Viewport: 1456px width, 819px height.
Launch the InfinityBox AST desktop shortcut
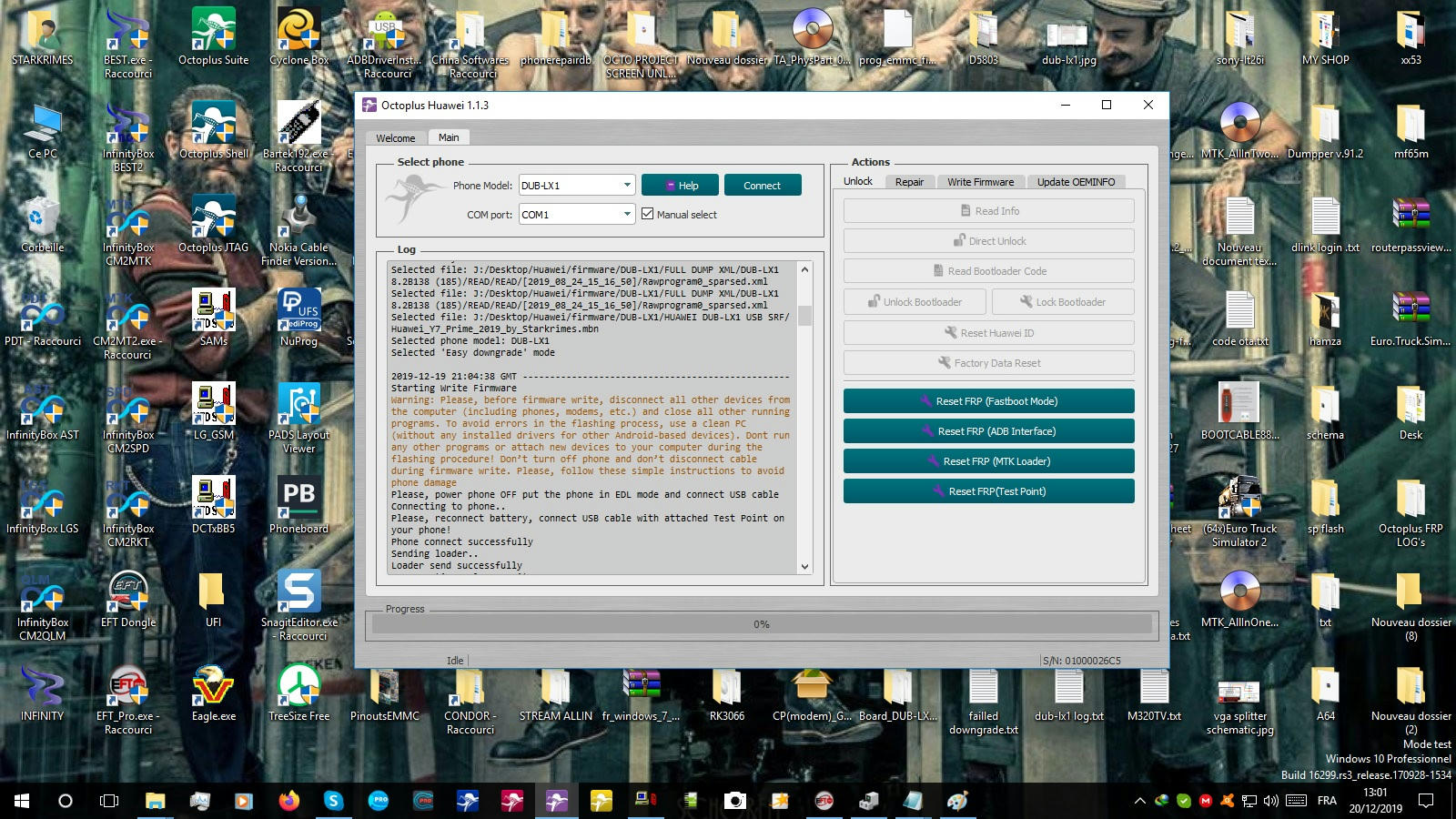[43, 411]
